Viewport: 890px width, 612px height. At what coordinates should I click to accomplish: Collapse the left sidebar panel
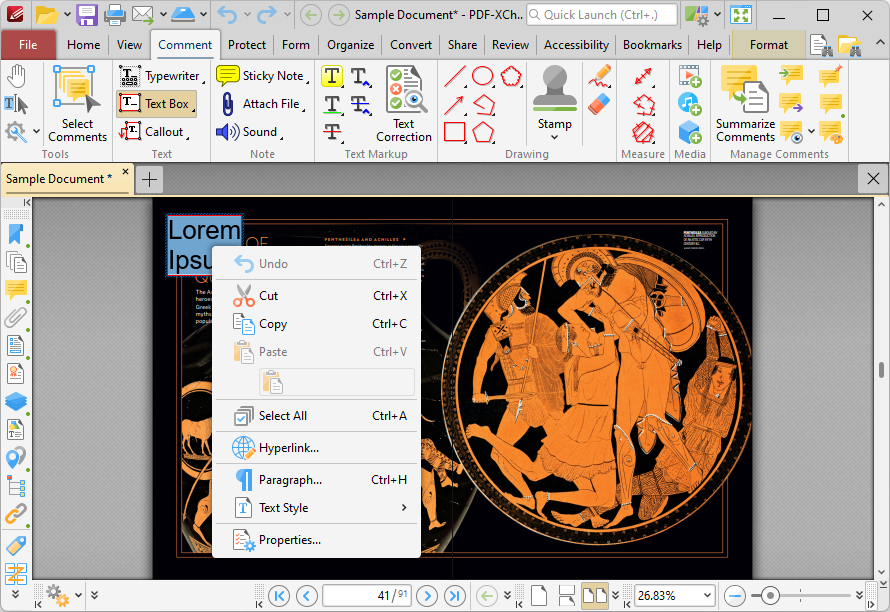pyautogui.click(x=27, y=203)
